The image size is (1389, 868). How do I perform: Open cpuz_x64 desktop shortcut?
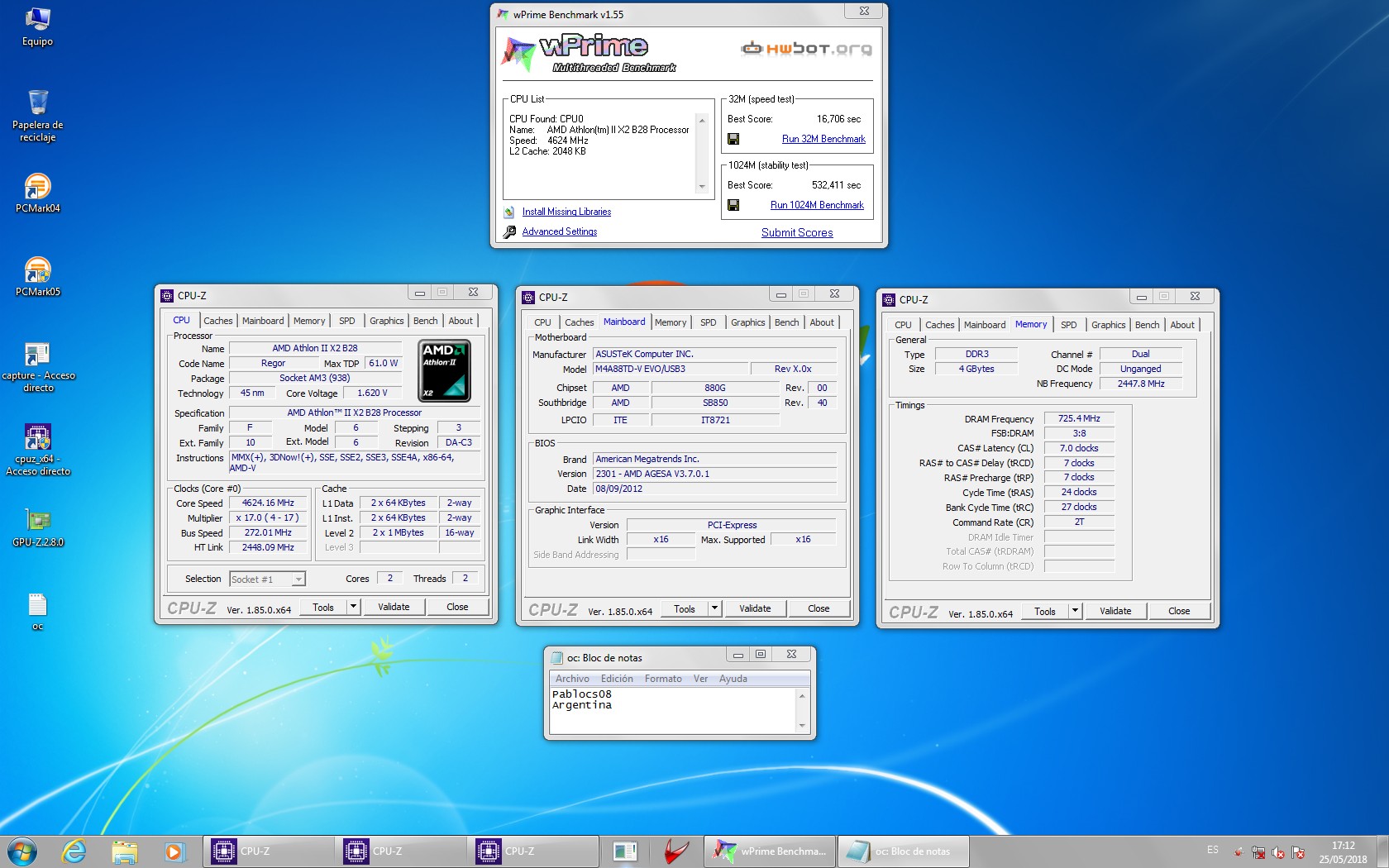pos(38,450)
